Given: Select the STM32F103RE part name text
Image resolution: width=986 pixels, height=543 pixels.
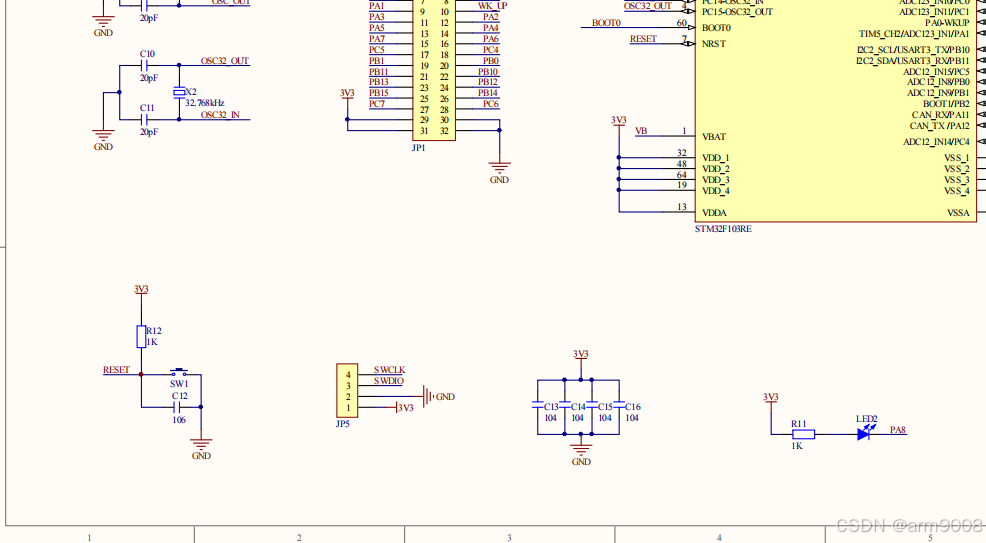Looking at the screenshot, I should (723, 229).
